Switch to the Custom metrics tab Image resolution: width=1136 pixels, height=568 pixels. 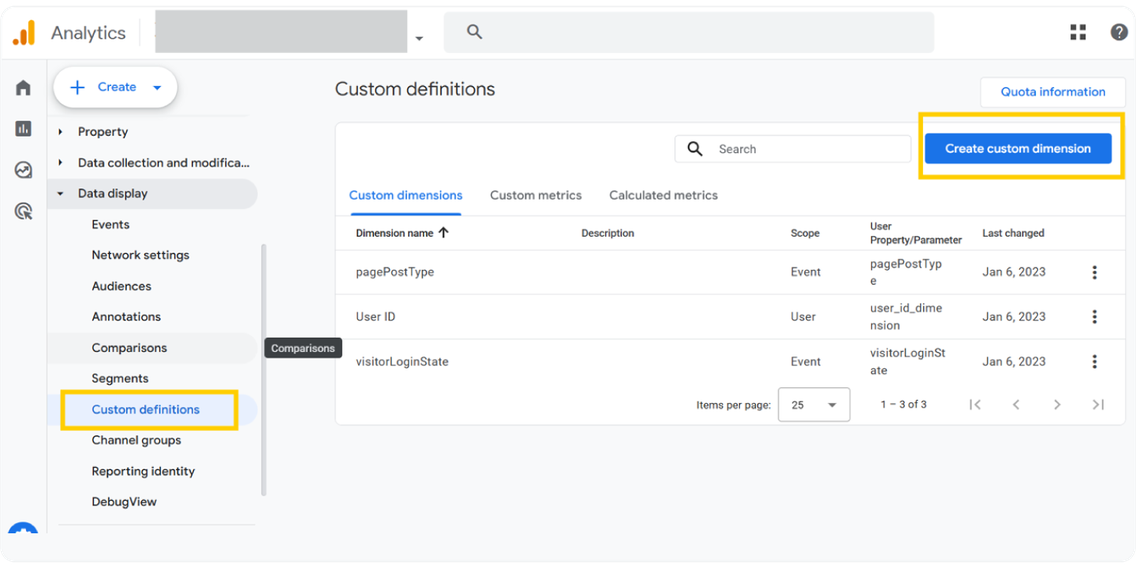535,195
